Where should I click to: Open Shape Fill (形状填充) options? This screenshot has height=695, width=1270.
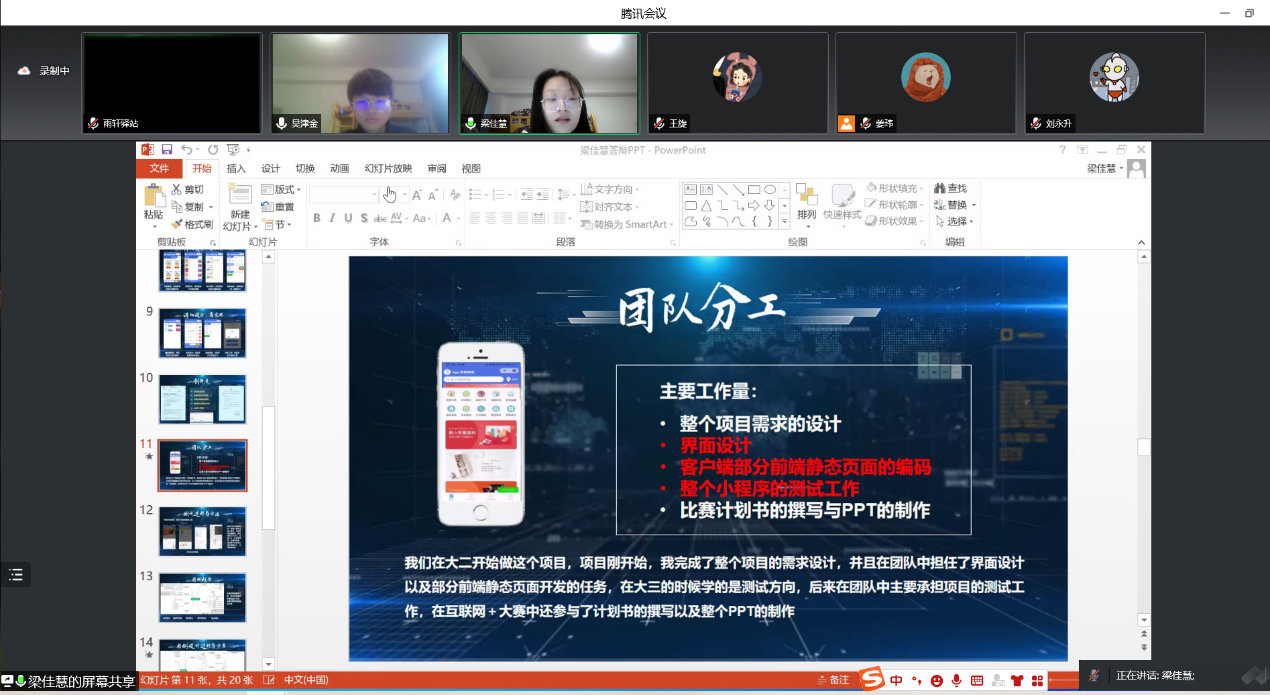click(896, 187)
